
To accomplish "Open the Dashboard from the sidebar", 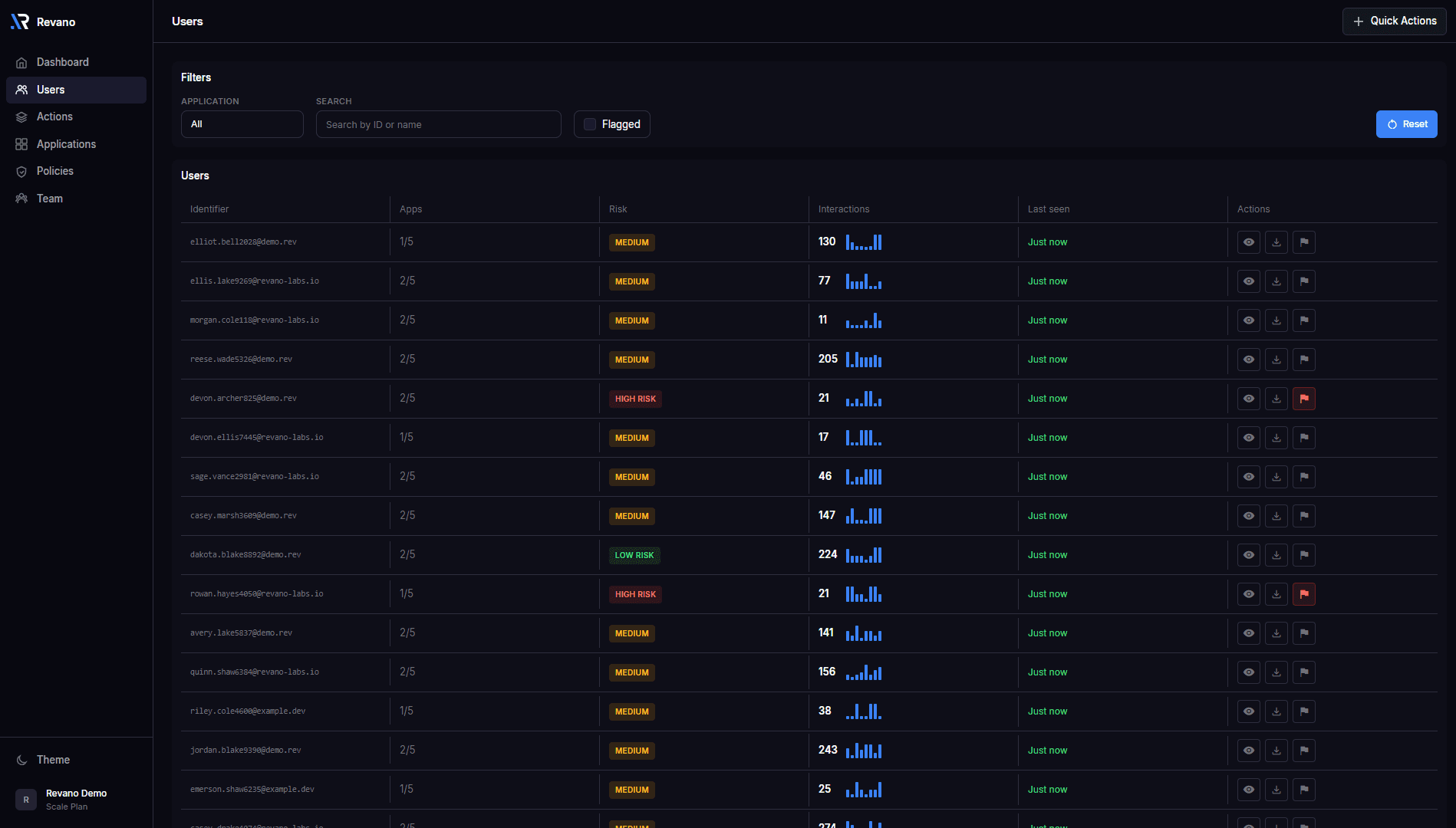I will click(21, 62).
